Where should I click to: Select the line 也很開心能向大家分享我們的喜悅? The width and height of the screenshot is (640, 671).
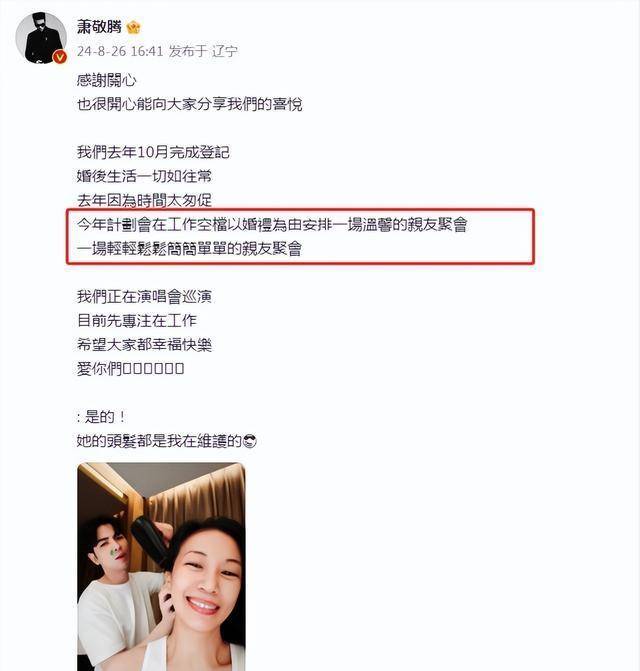(190, 104)
